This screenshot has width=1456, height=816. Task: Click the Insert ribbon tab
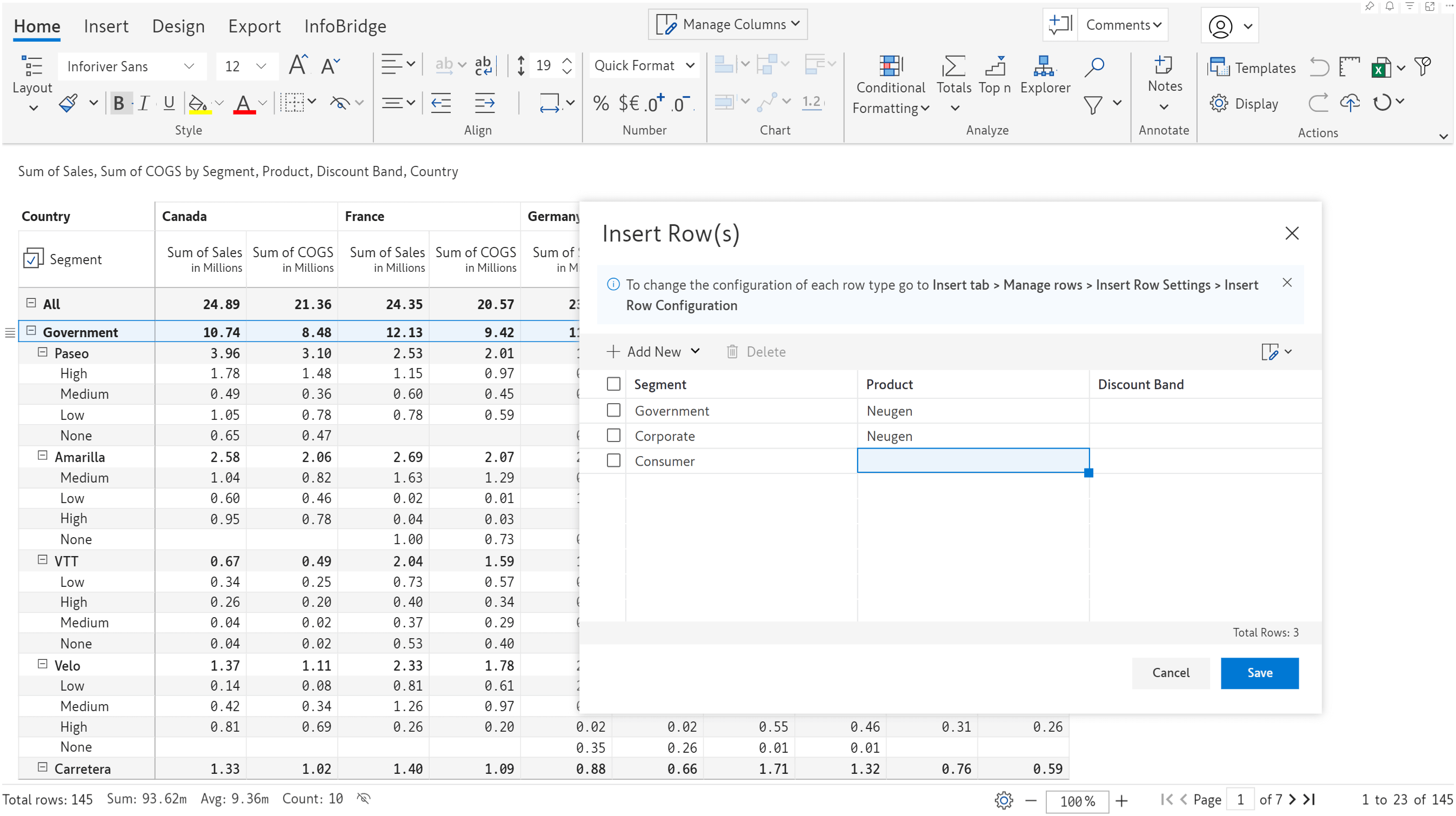point(106,25)
